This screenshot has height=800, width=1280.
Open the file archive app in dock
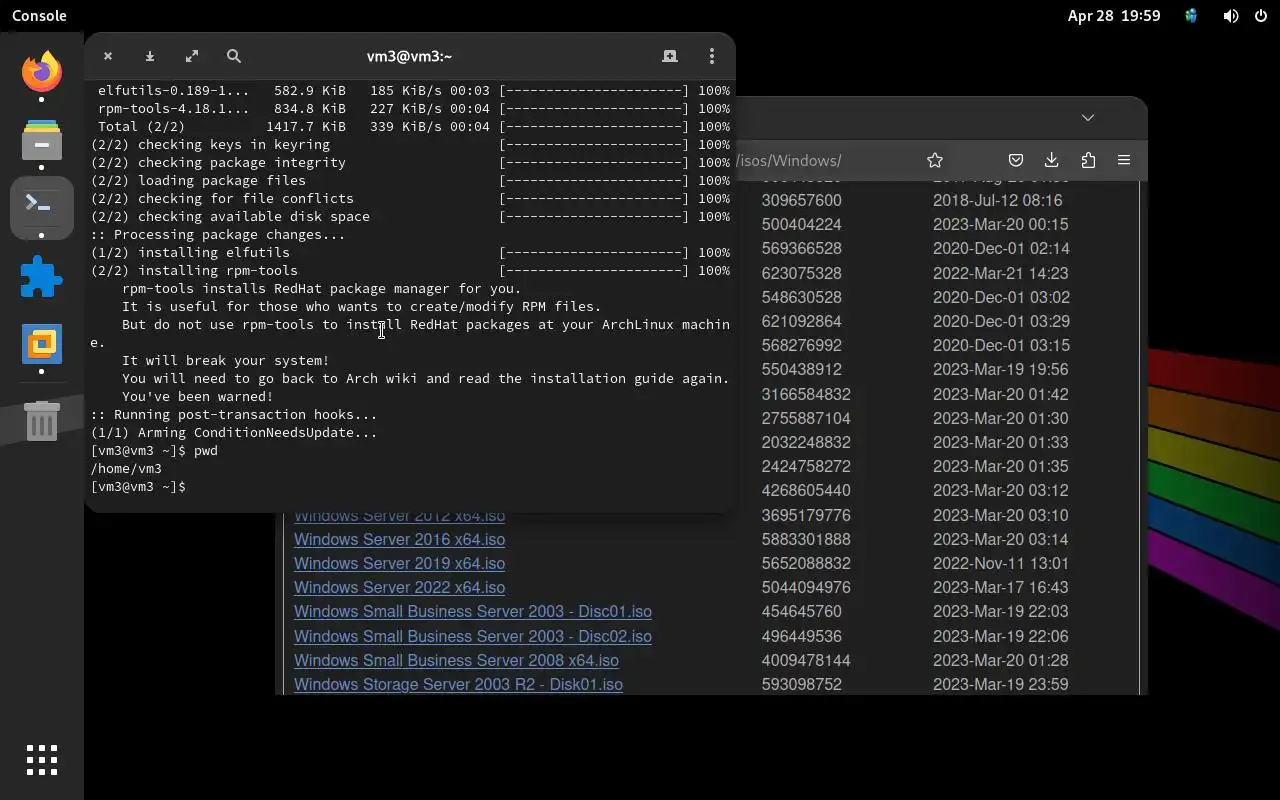pos(42,139)
